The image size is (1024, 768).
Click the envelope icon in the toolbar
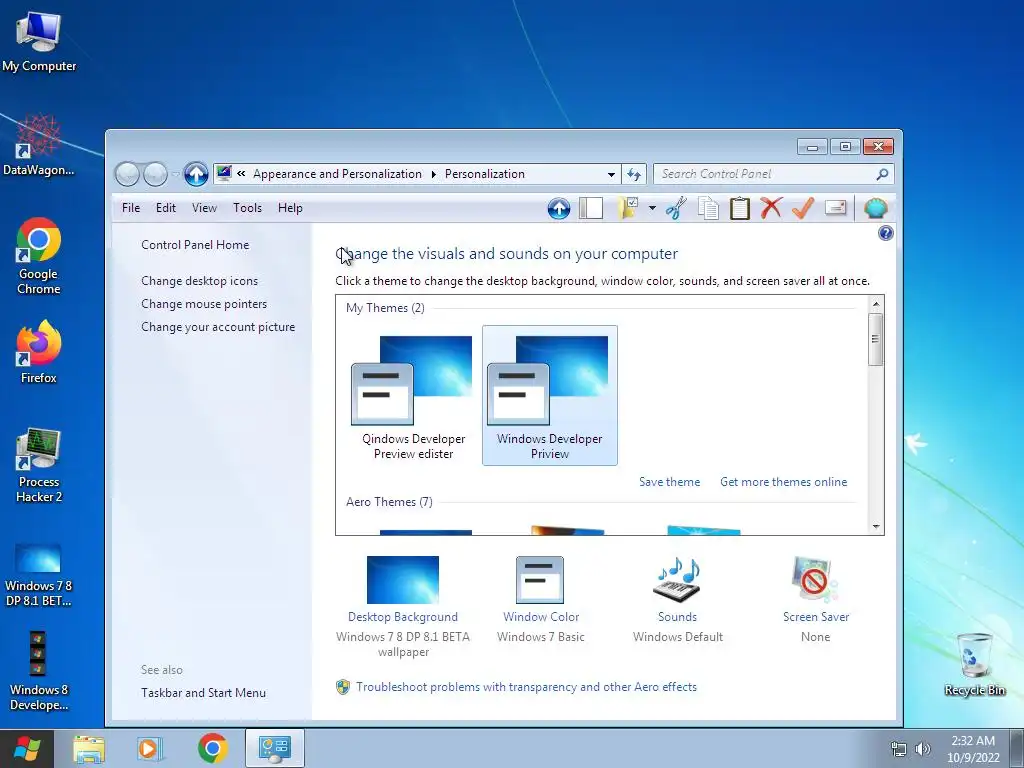pyautogui.click(x=835, y=208)
